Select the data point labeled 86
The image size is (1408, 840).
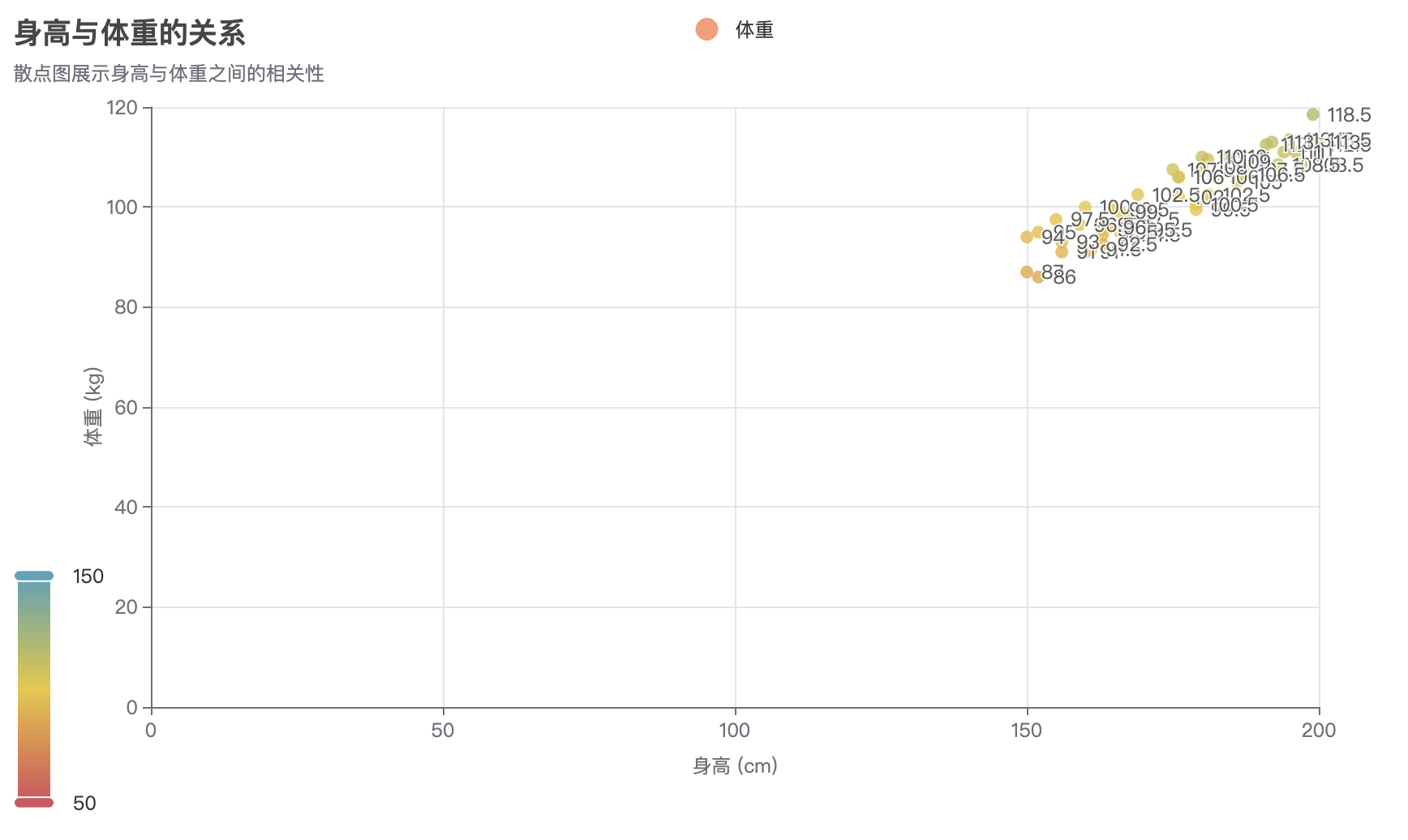1038,277
